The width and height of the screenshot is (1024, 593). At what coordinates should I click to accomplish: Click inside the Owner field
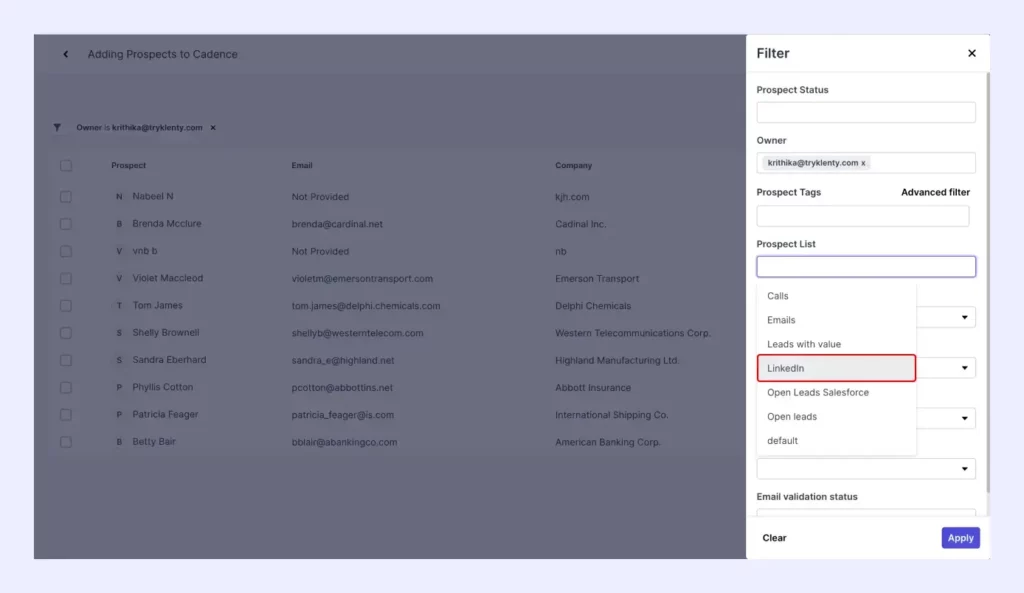click(x=866, y=163)
